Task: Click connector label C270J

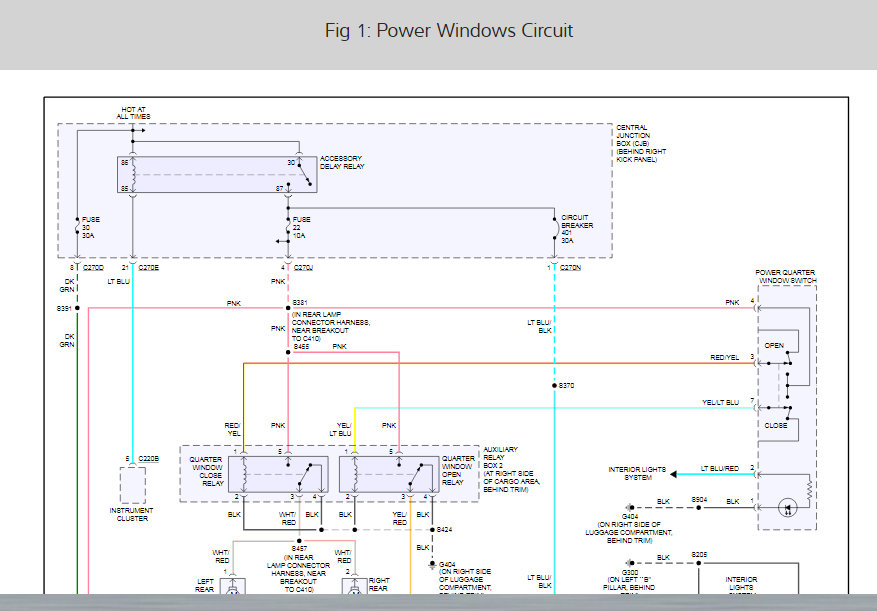Action: (x=303, y=268)
